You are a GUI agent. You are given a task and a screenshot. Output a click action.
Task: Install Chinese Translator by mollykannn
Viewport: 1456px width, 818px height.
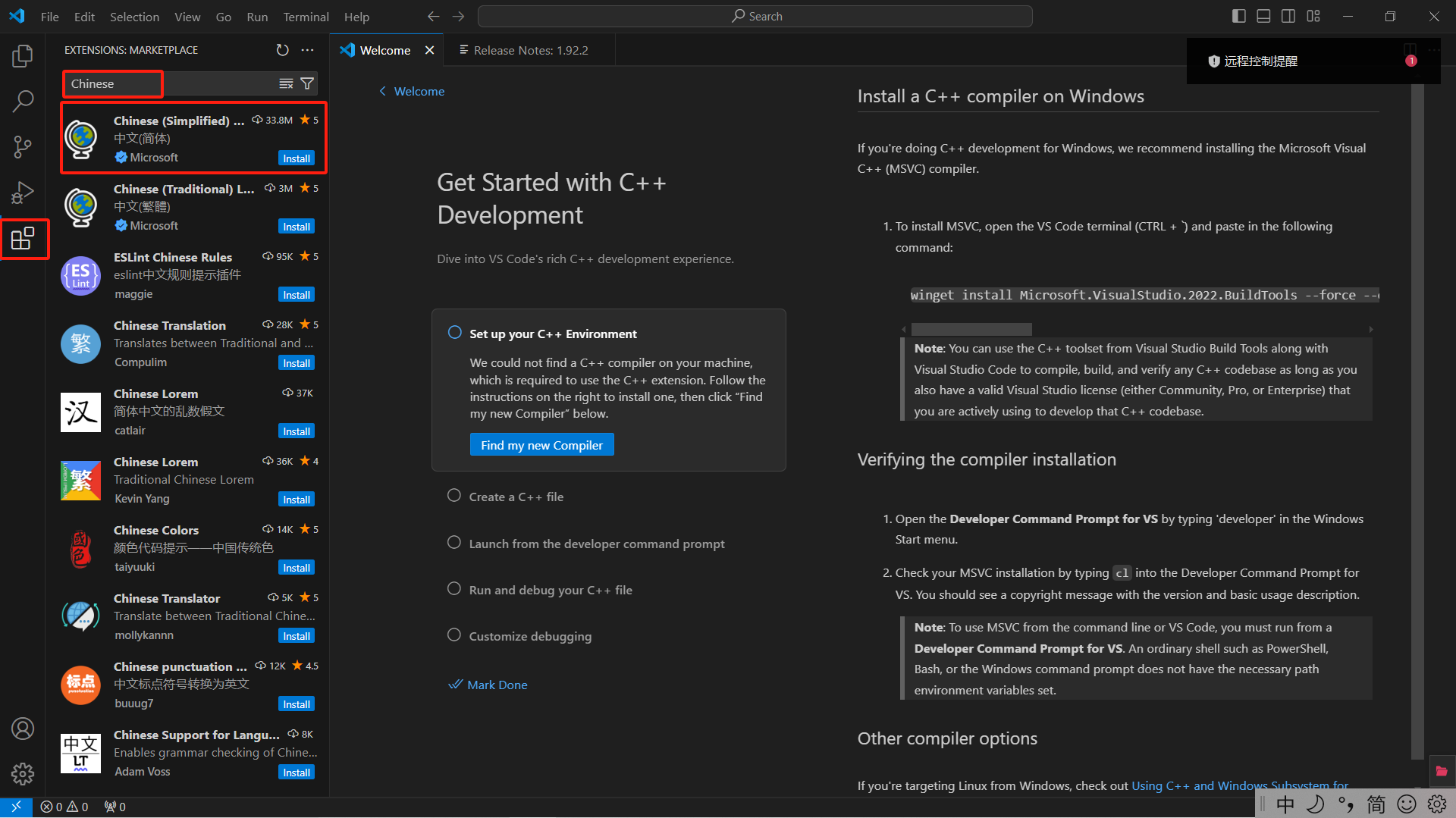click(x=297, y=636)
